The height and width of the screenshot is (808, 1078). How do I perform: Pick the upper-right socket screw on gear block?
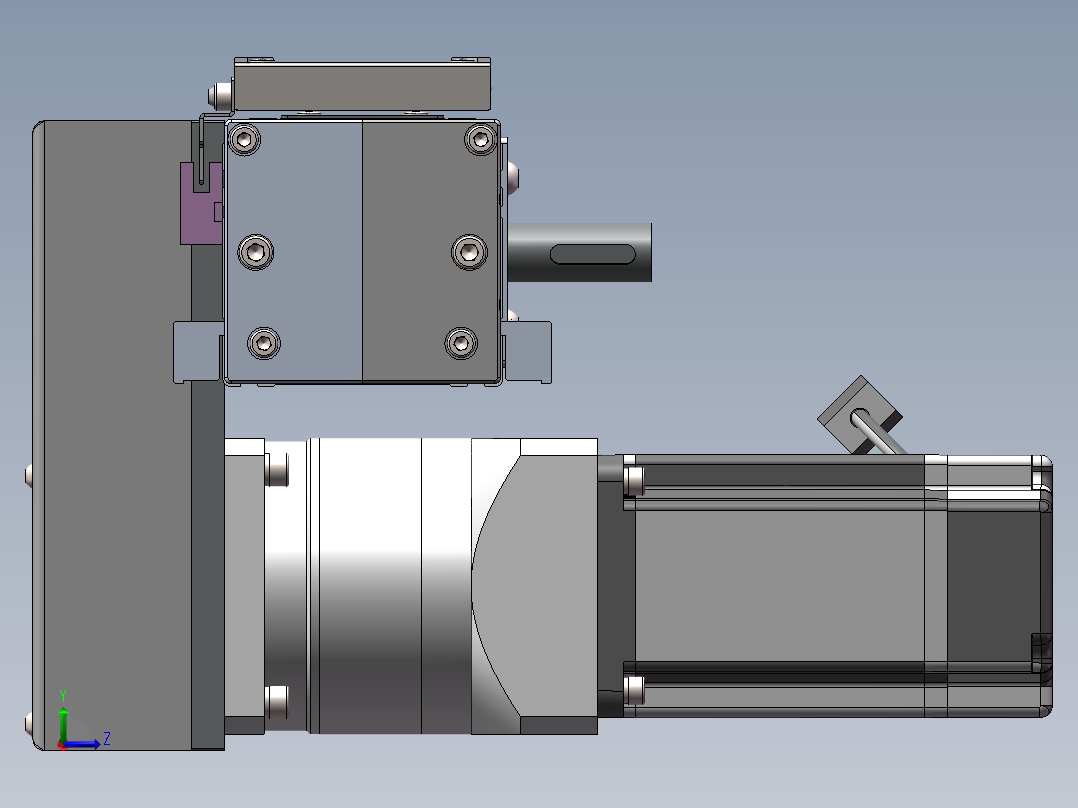tap(481, 140)
